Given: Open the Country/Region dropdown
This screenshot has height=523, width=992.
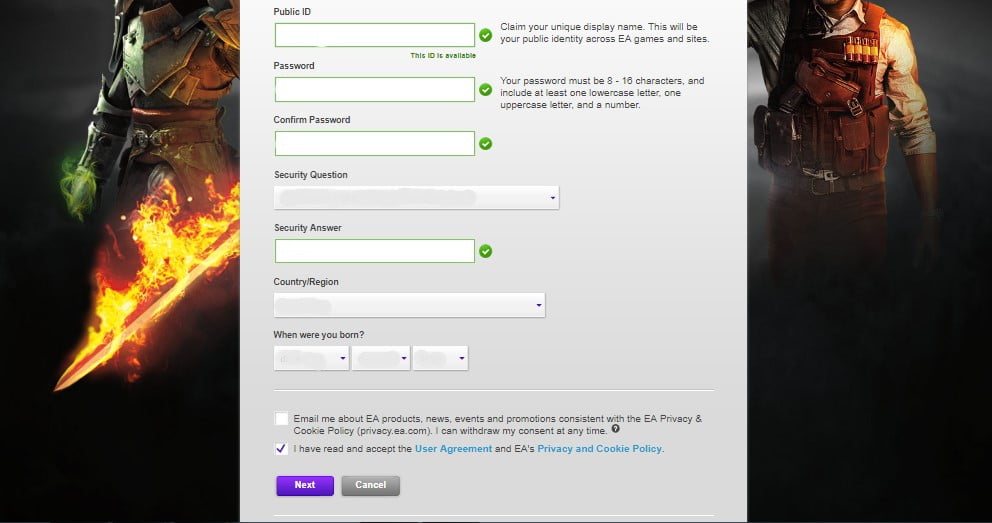Looking at the screenshot, I should [409, 305].
